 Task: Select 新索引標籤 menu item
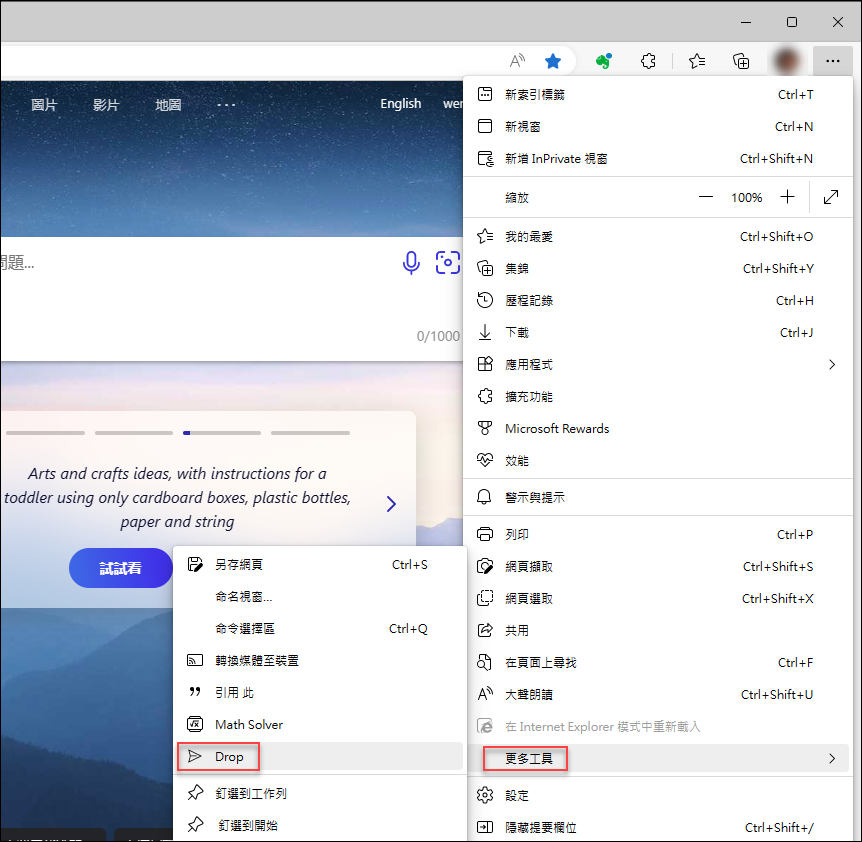657,95
